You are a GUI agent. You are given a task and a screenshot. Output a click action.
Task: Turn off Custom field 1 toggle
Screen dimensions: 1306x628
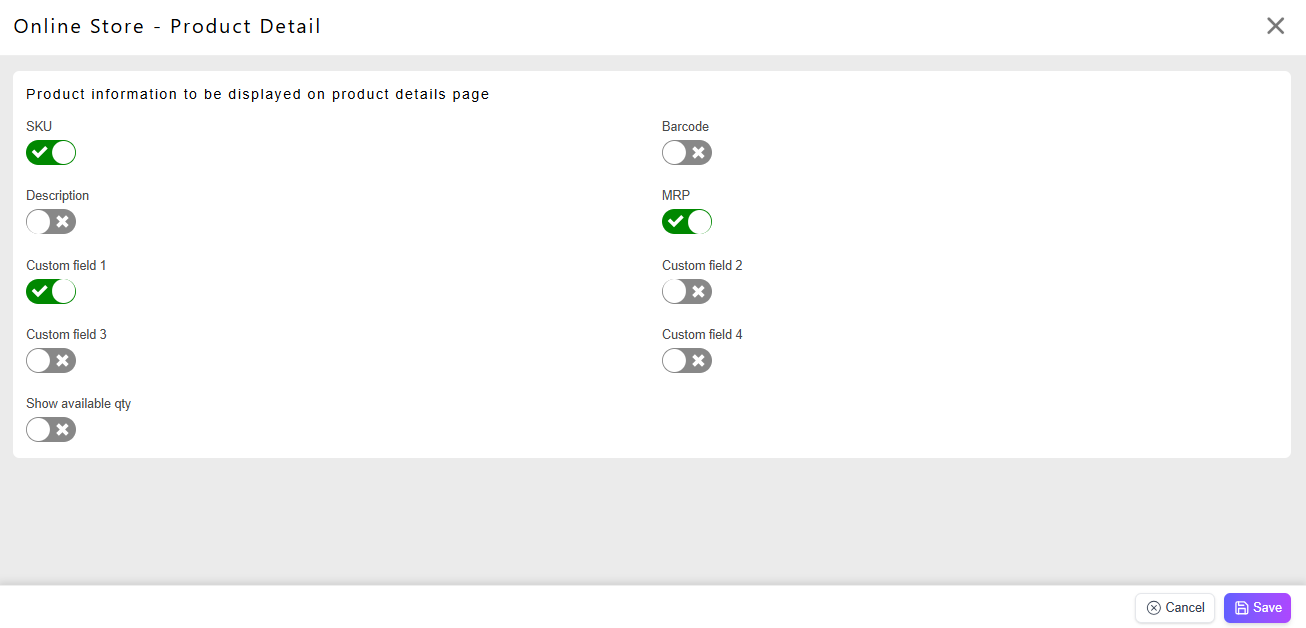(x=51, y=292)
